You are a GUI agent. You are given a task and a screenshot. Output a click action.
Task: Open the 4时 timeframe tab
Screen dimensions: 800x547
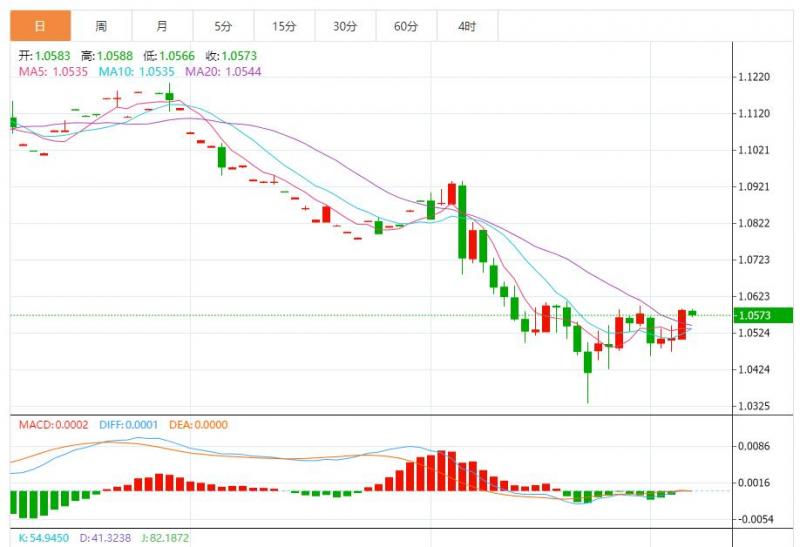(467, 26)
